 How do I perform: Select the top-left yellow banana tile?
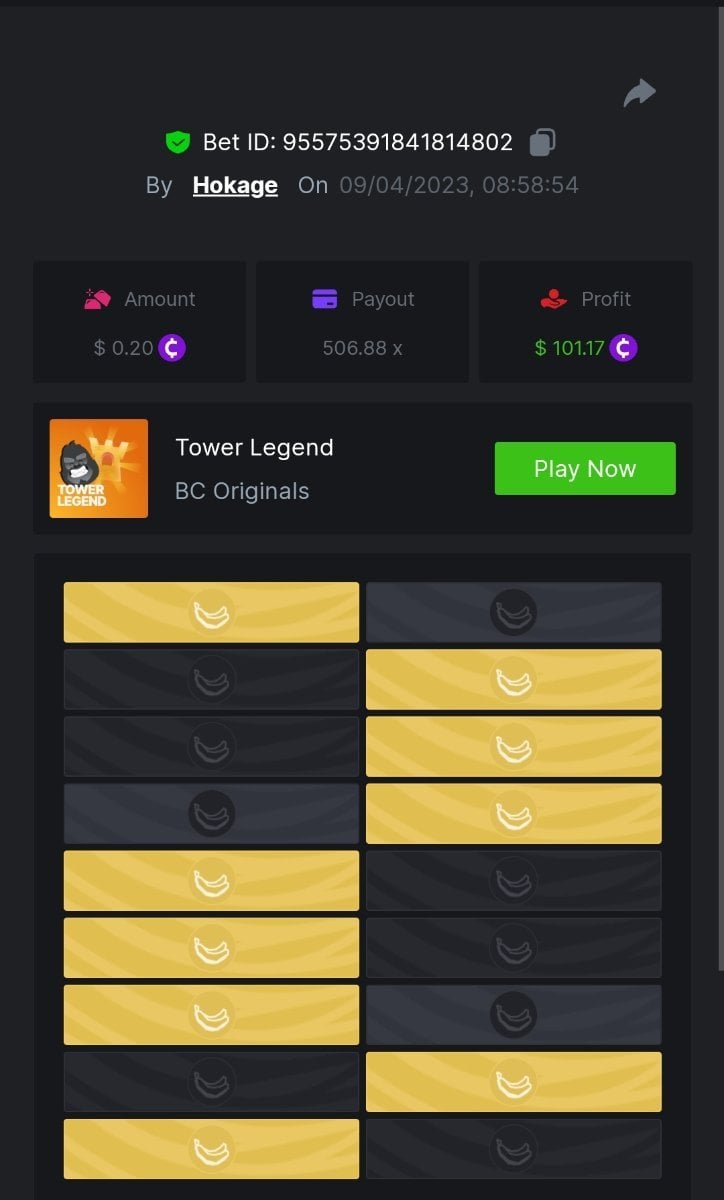point(211,612)
